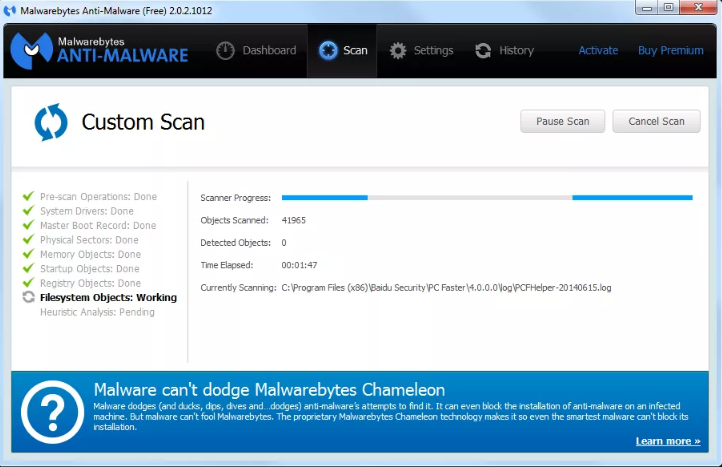Click the 'Detected Objects:' label
This screenshot has width=722, height=467.
(236, 243)
